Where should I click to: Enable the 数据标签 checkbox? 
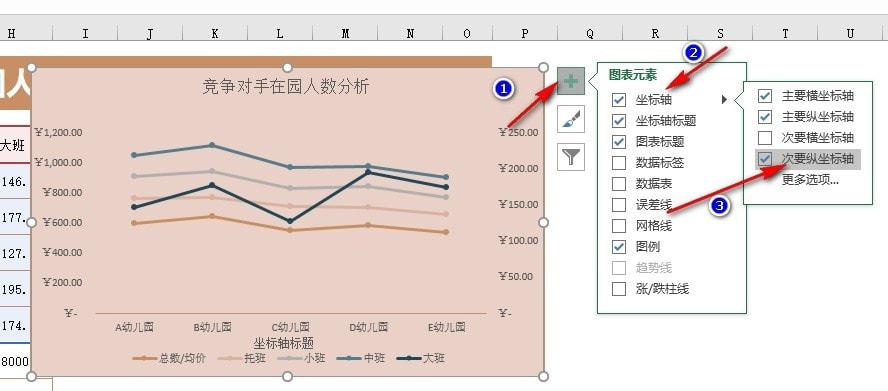click(619, 163)
